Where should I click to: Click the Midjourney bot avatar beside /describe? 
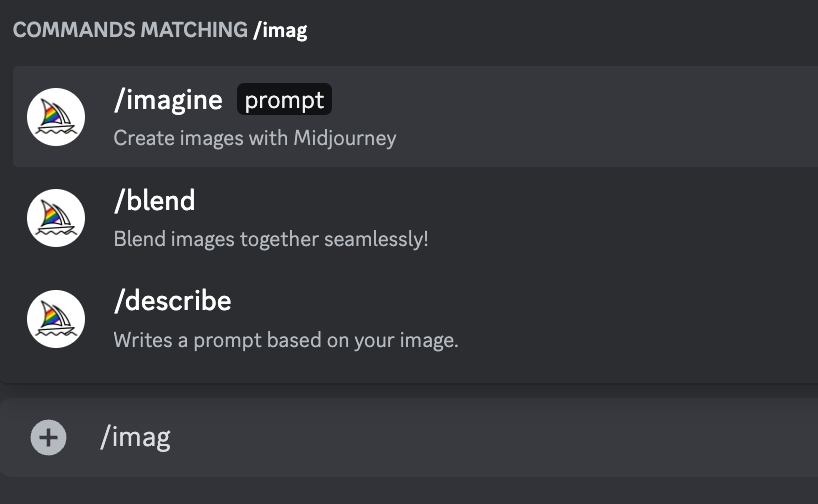tap(56, 319)
